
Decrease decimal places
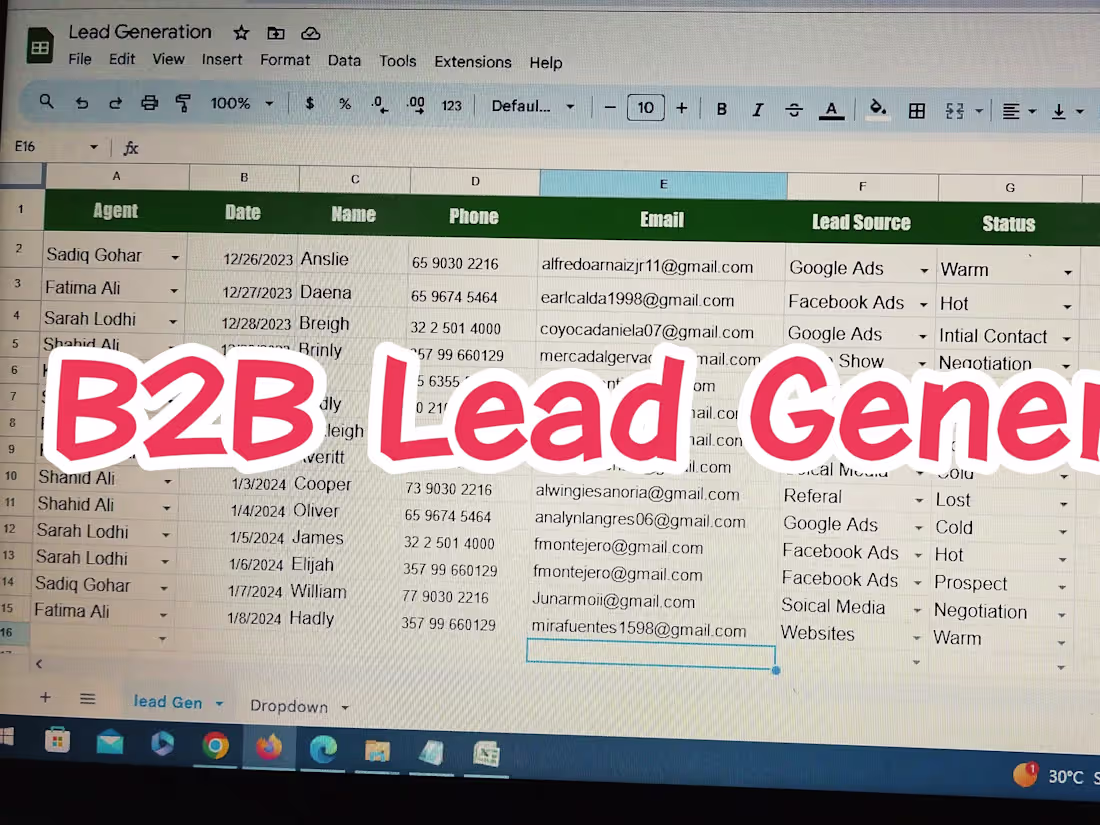tap(378, 106)
